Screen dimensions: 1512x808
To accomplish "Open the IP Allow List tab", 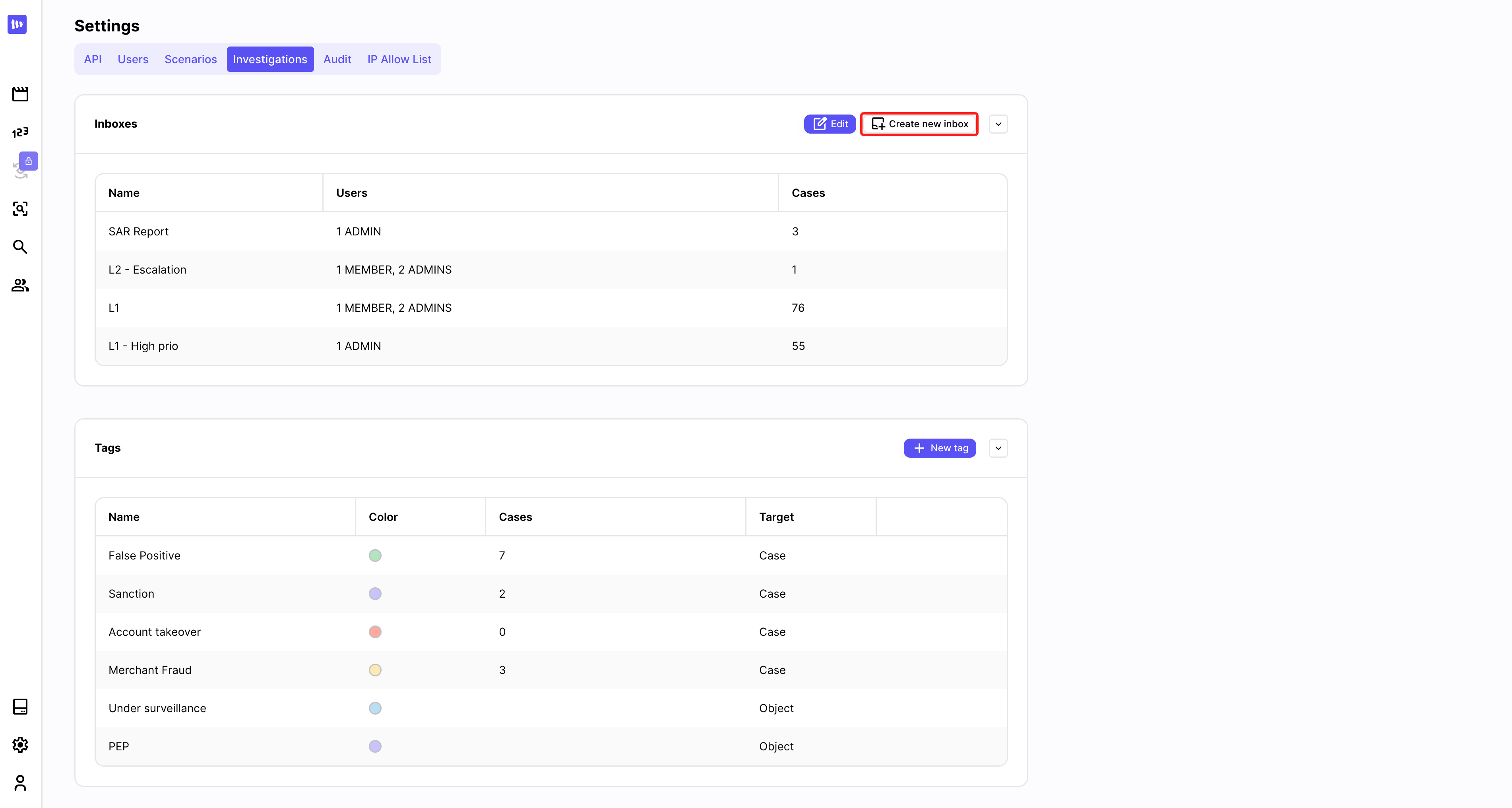I will pos(399,59).
